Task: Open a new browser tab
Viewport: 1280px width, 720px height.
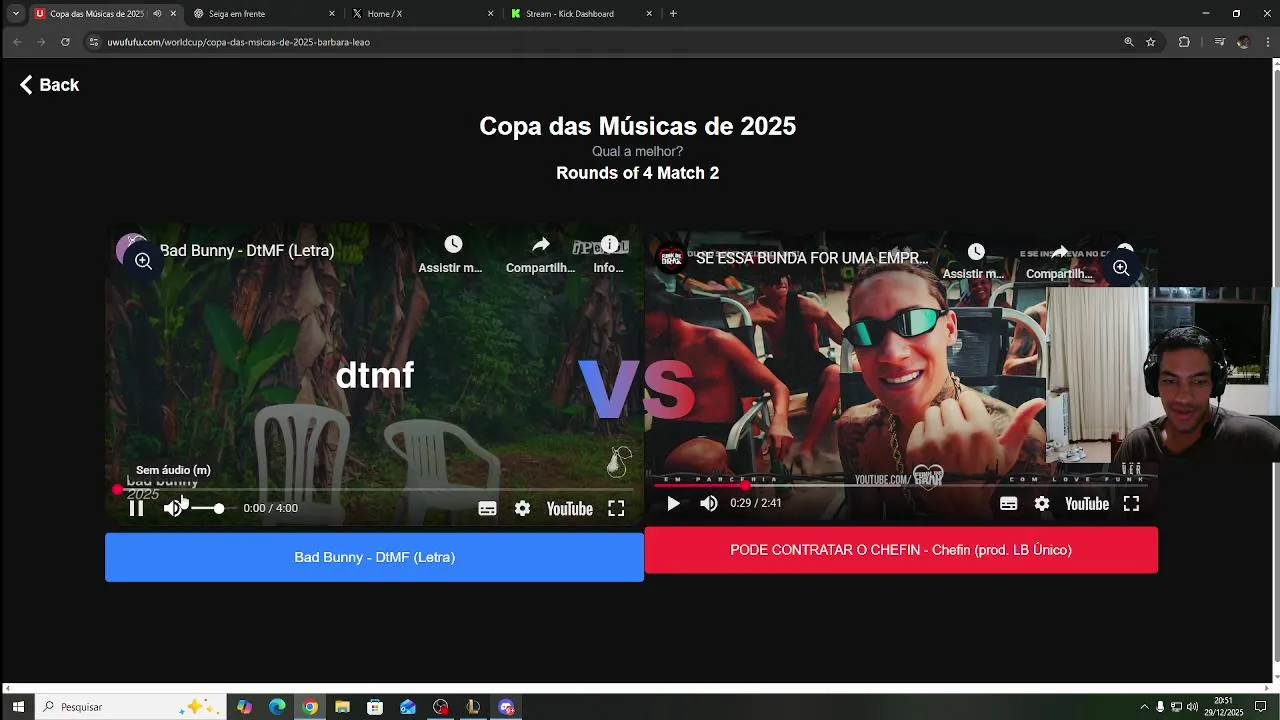Action: click(673, 14)
